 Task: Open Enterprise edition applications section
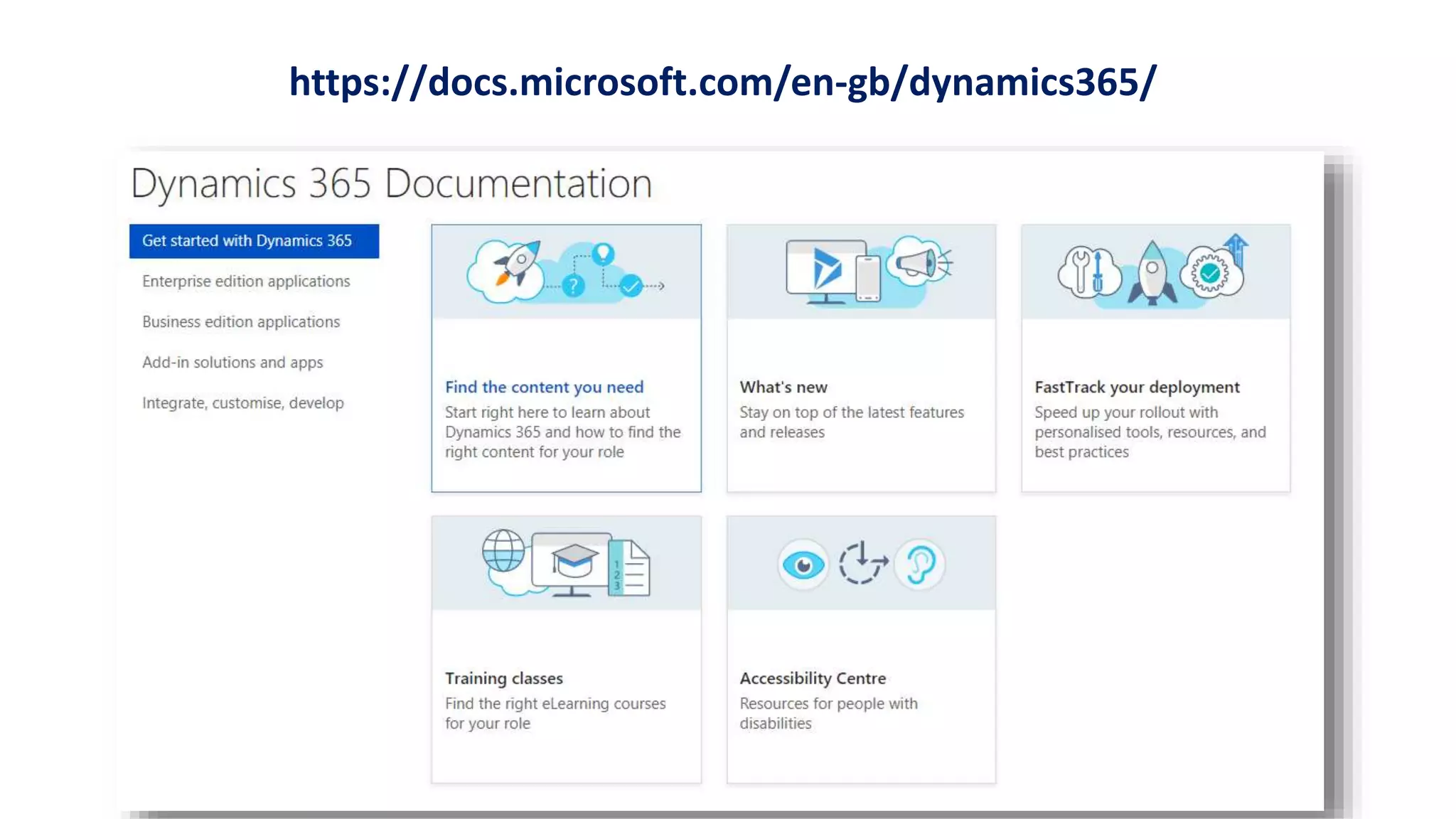tap(246, 282)
